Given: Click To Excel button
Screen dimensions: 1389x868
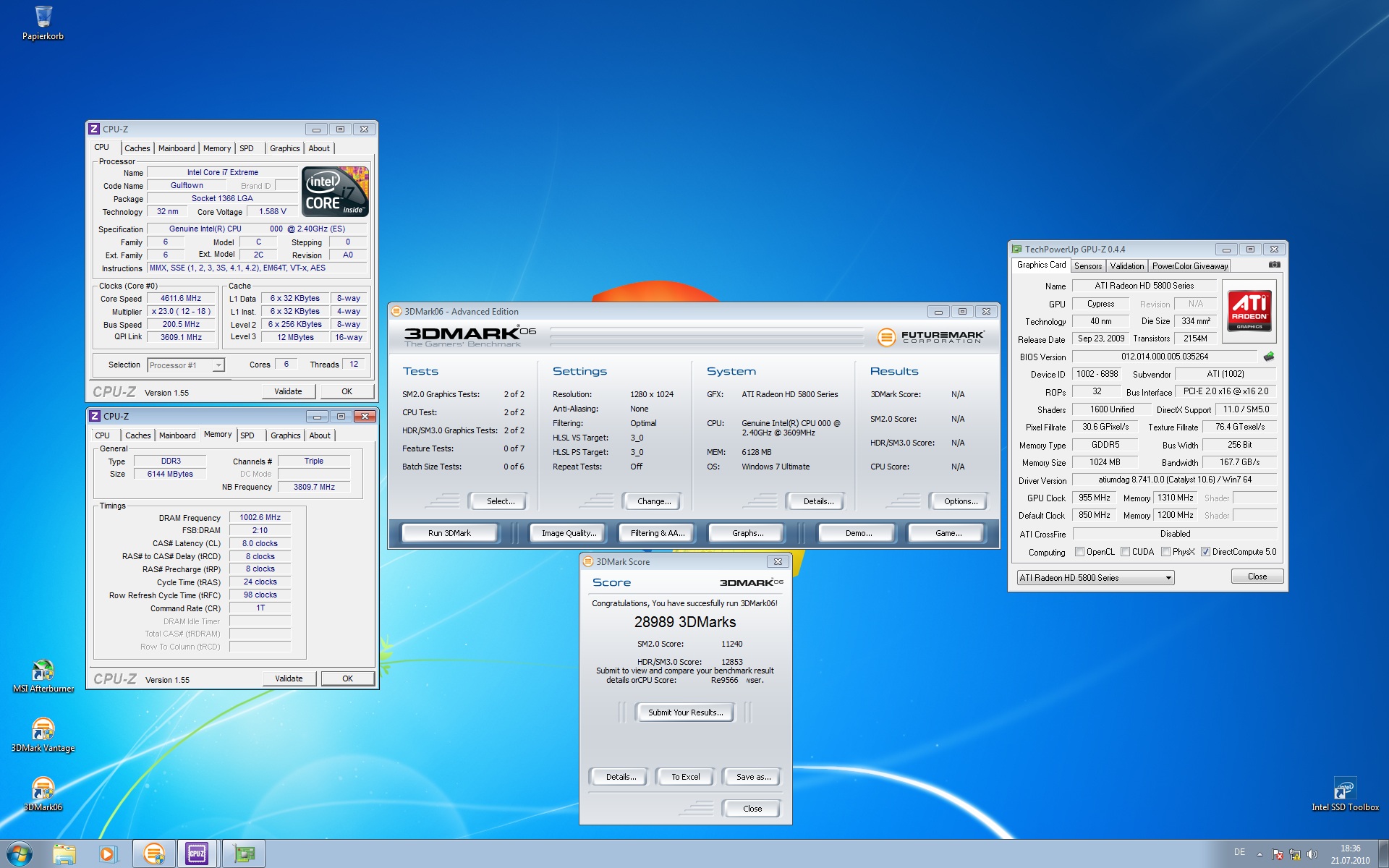Looking at the screenshot, I should tap(685, 777).
